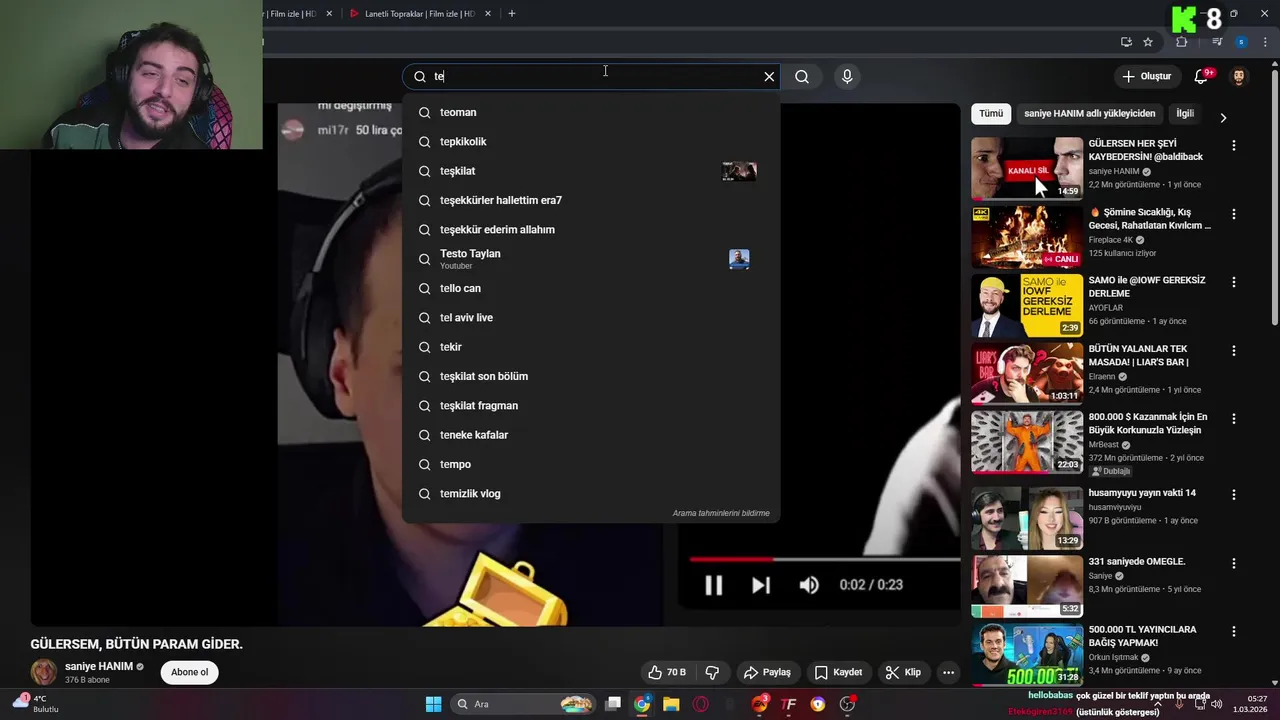The width and height of the screenshot is (1280, 720).
Task: Click the Paylaş share button
Action: coord(767,672)
